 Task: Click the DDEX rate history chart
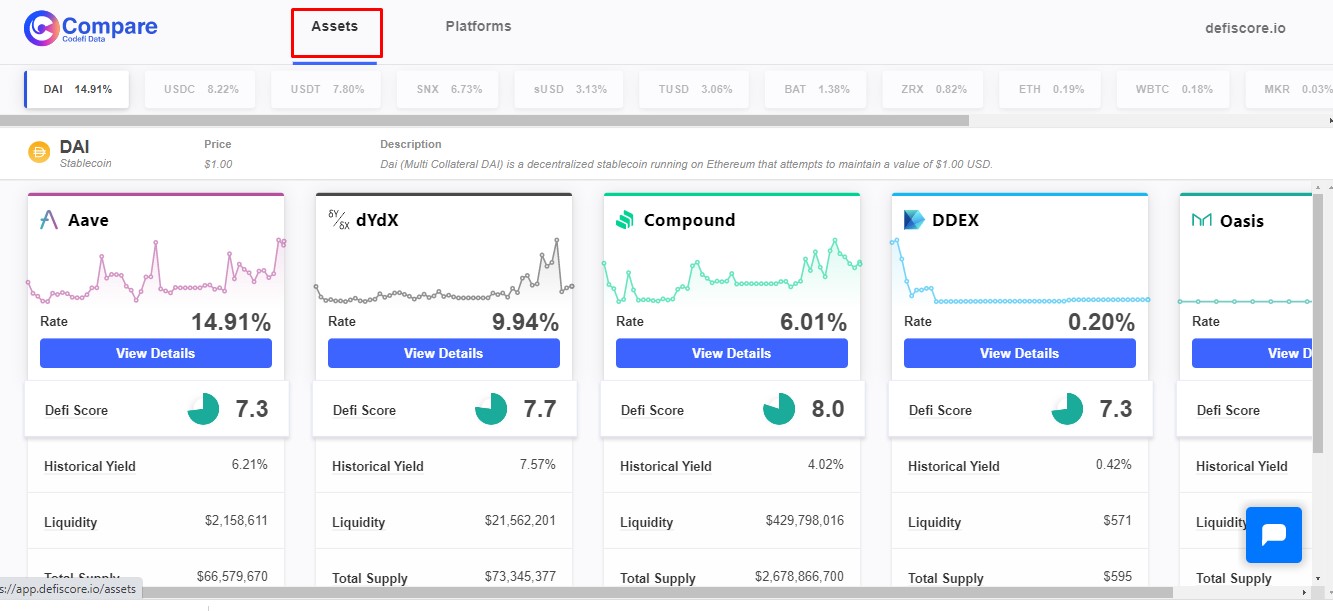click(1020, 270)
